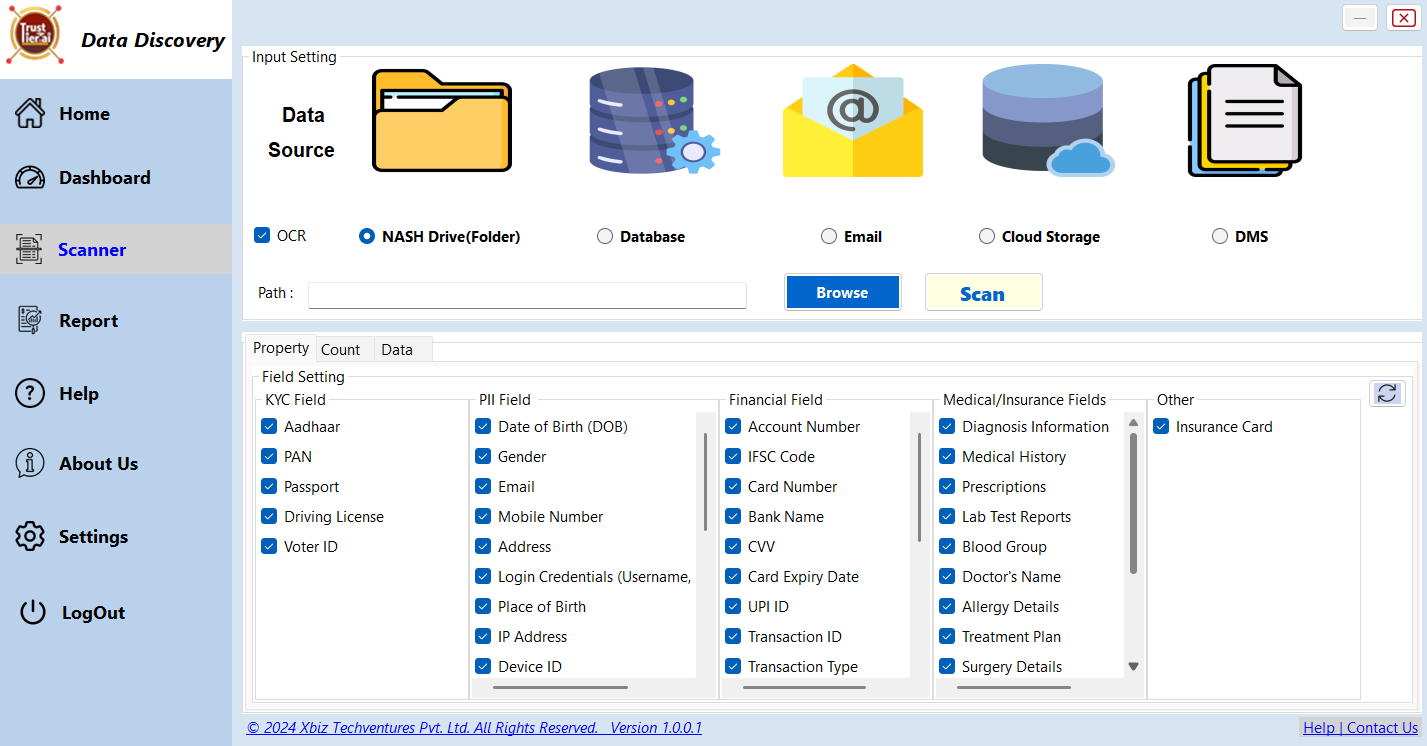Open Dashboard from the sidebar
The height and width of the screenshot is (746, 1427).
point(104,178)
